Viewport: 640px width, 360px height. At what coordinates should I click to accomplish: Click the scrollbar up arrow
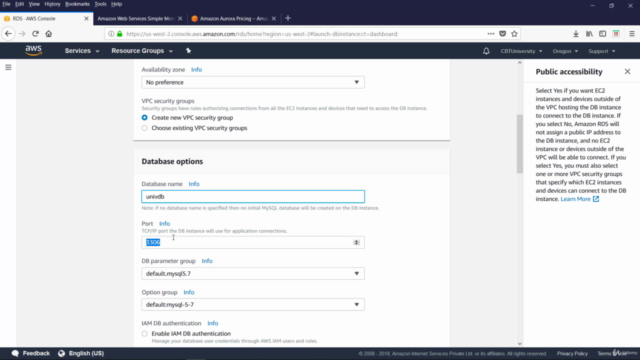pos(520,63)
